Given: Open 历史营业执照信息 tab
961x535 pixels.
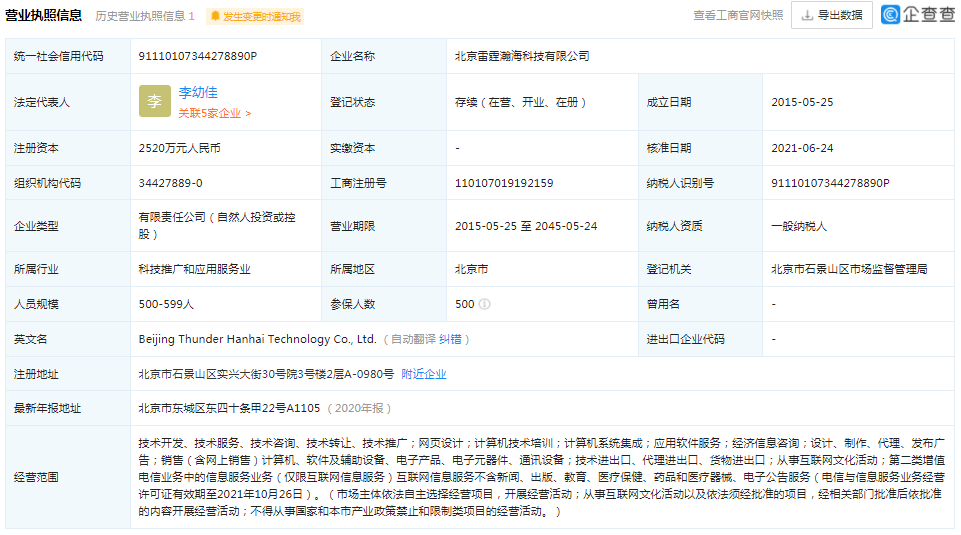Looking at the screenshot, I should coord(145,16).
